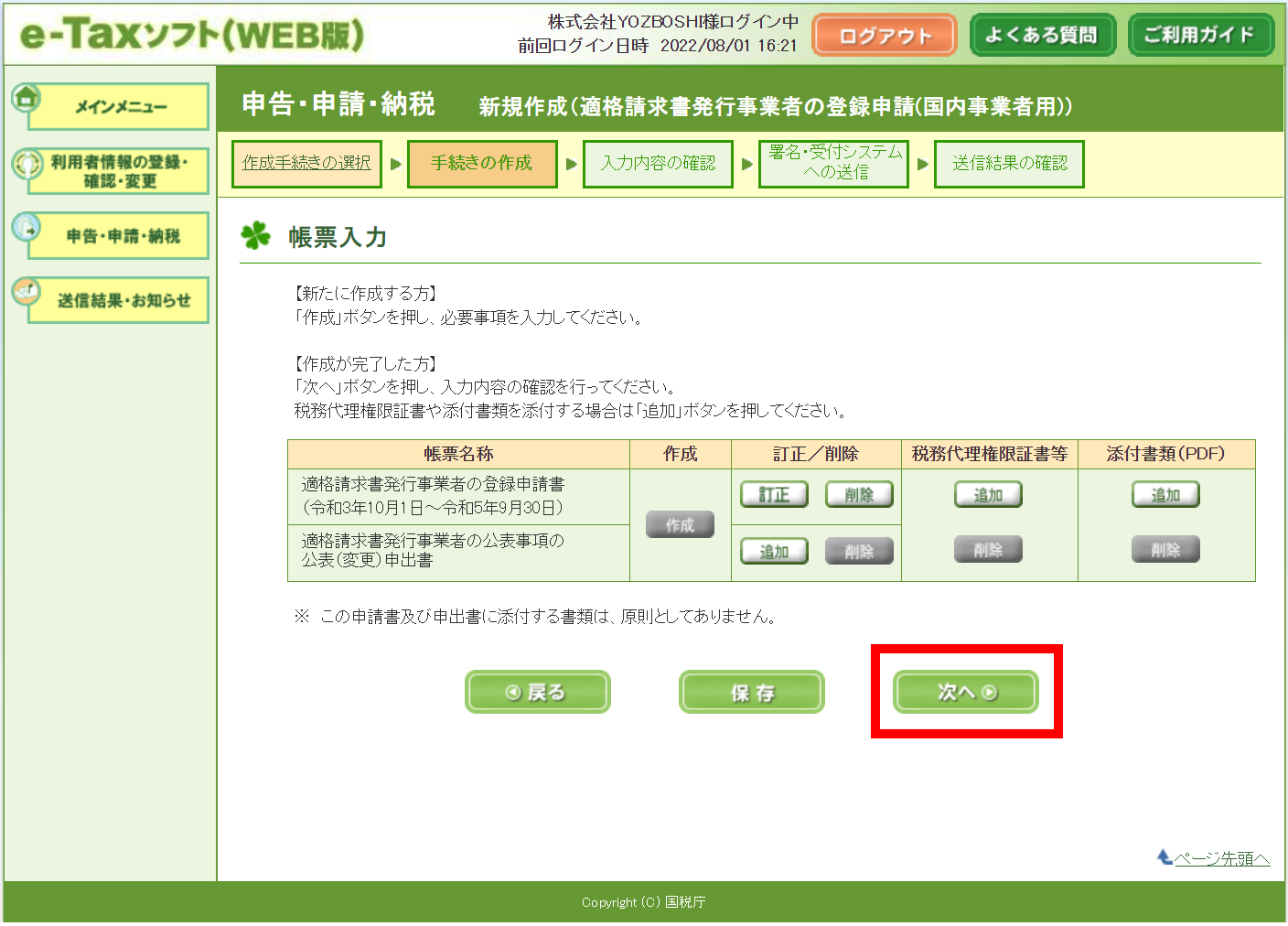Click the icon beside 送信結果・お知らせ
The image size is (1288, 926).
[x=26, y=292]
